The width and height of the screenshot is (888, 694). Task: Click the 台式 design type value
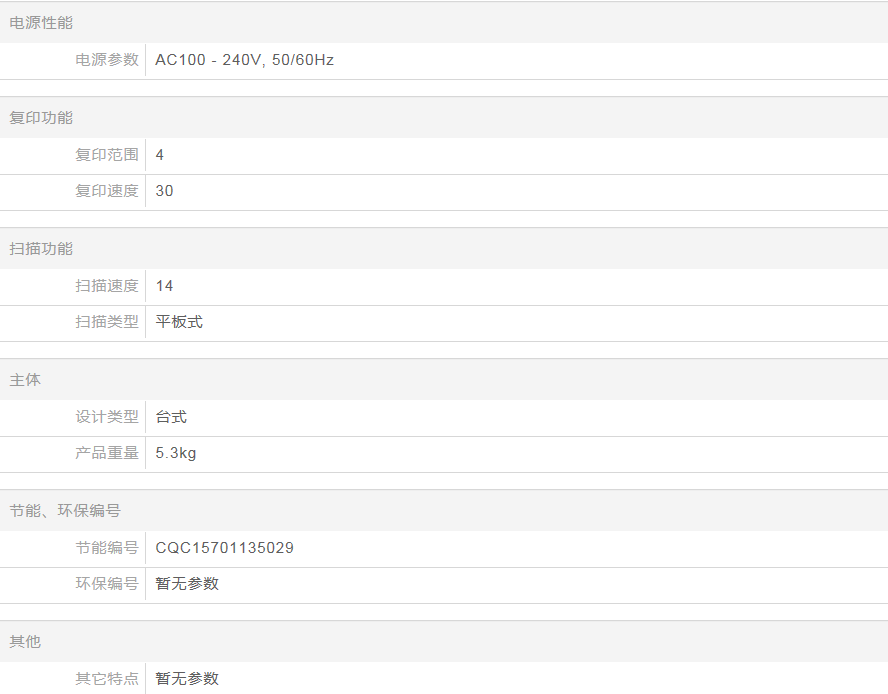tap(171, 417)
